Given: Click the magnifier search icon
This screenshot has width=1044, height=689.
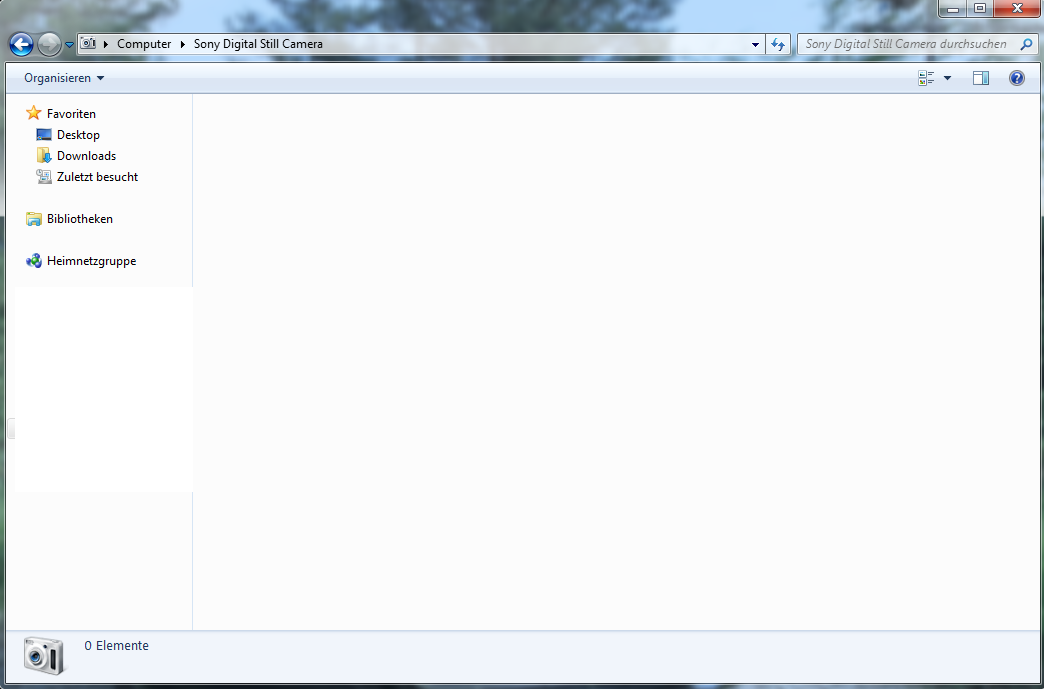Looking at the screenshot, I should click(1026, 44).
